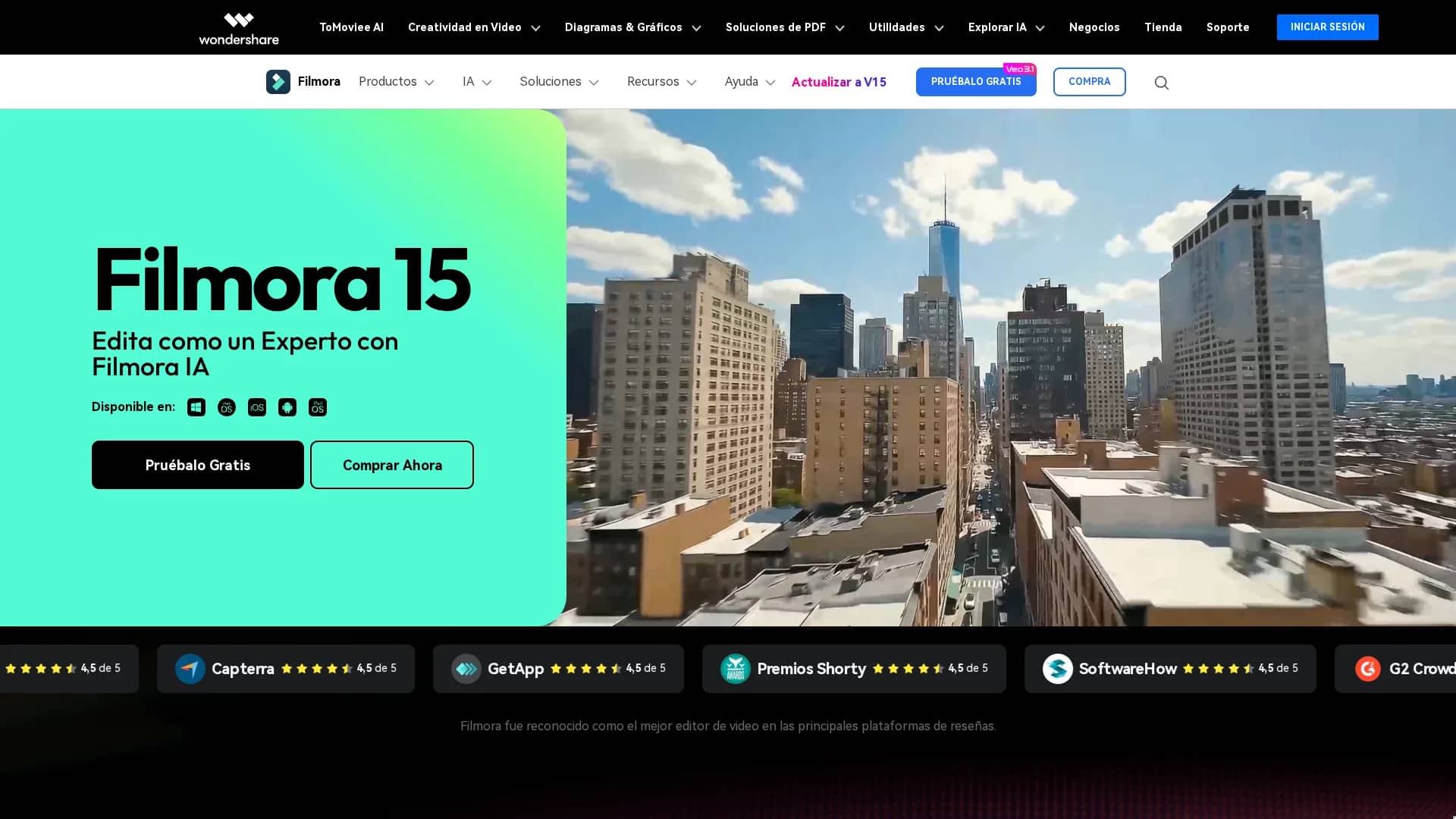Click the Premios Shorty rating card
Viewport: 1456px width, 819px height.
pos(854,669)
